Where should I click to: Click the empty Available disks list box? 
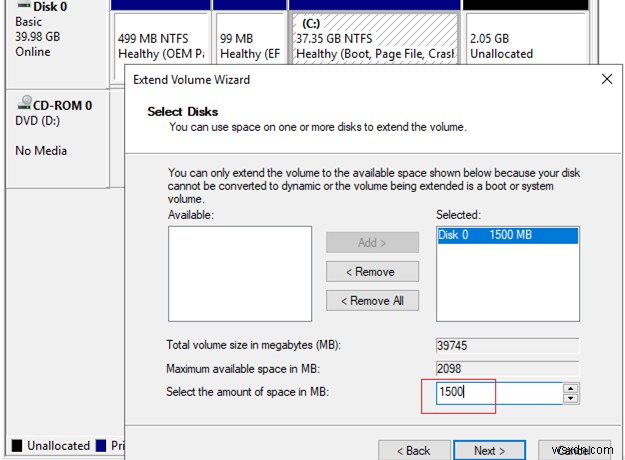click(240, 274)
